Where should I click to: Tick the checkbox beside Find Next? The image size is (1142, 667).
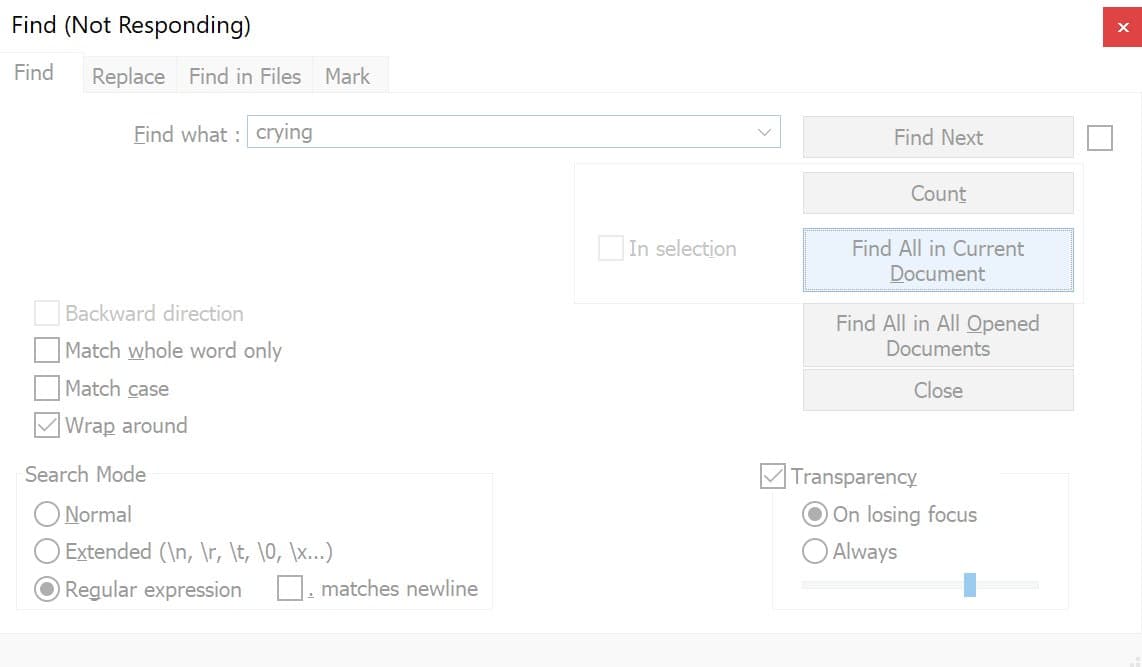pos(1099,138)
